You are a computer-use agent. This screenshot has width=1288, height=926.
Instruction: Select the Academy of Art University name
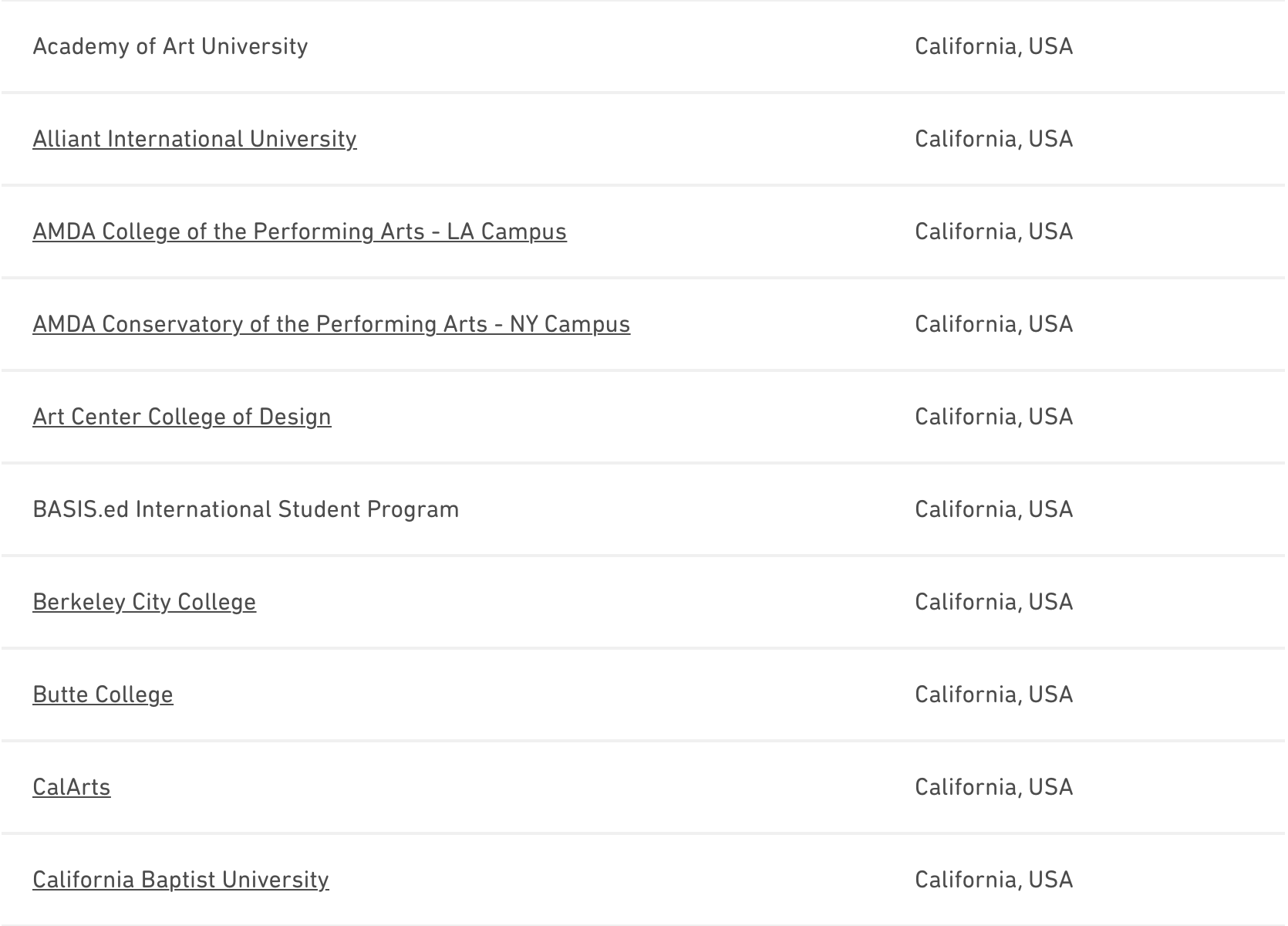click(170, 46)
